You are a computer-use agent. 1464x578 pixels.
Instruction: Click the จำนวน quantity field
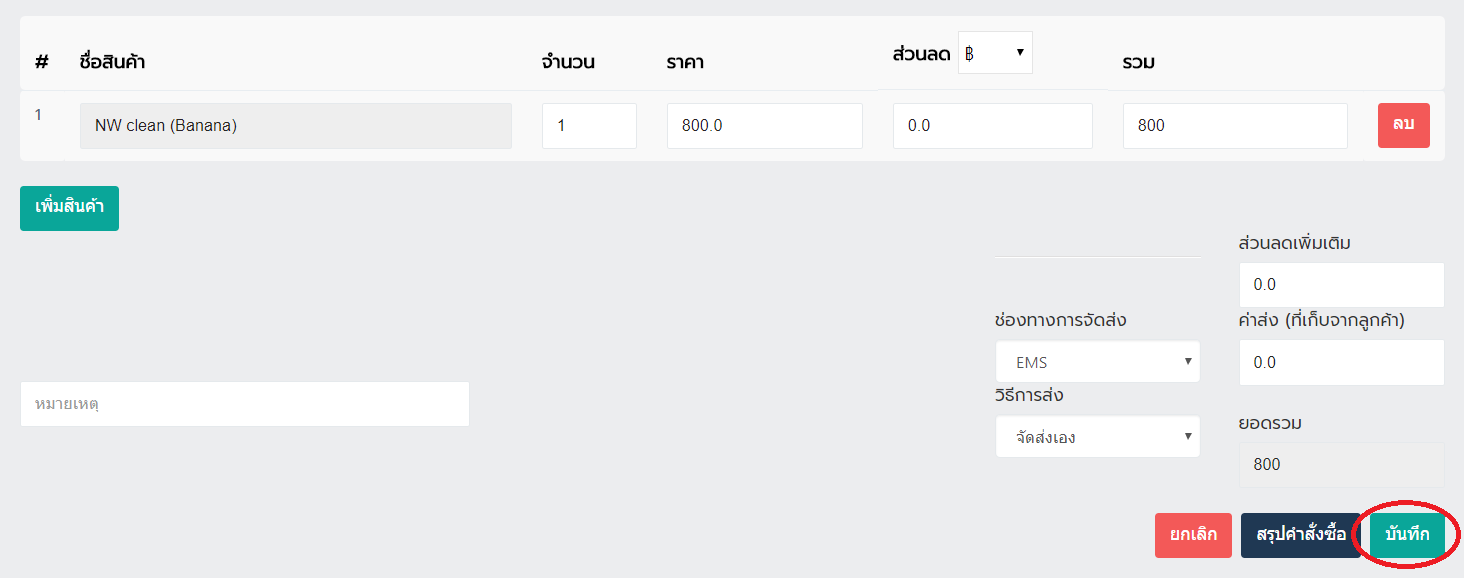point(589,126)
